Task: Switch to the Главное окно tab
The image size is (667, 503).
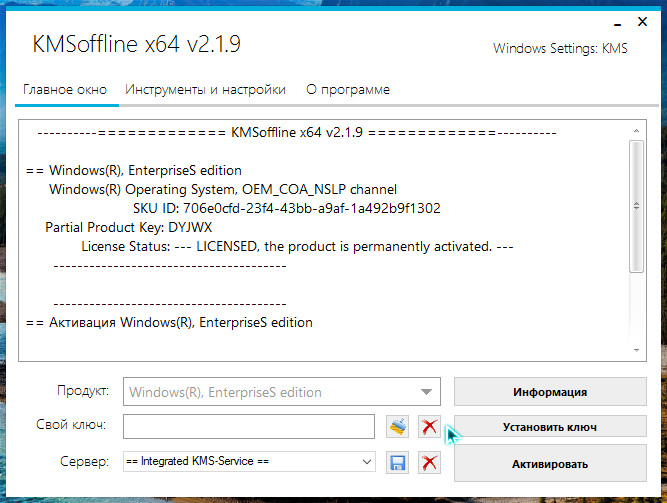Action: 65,90
